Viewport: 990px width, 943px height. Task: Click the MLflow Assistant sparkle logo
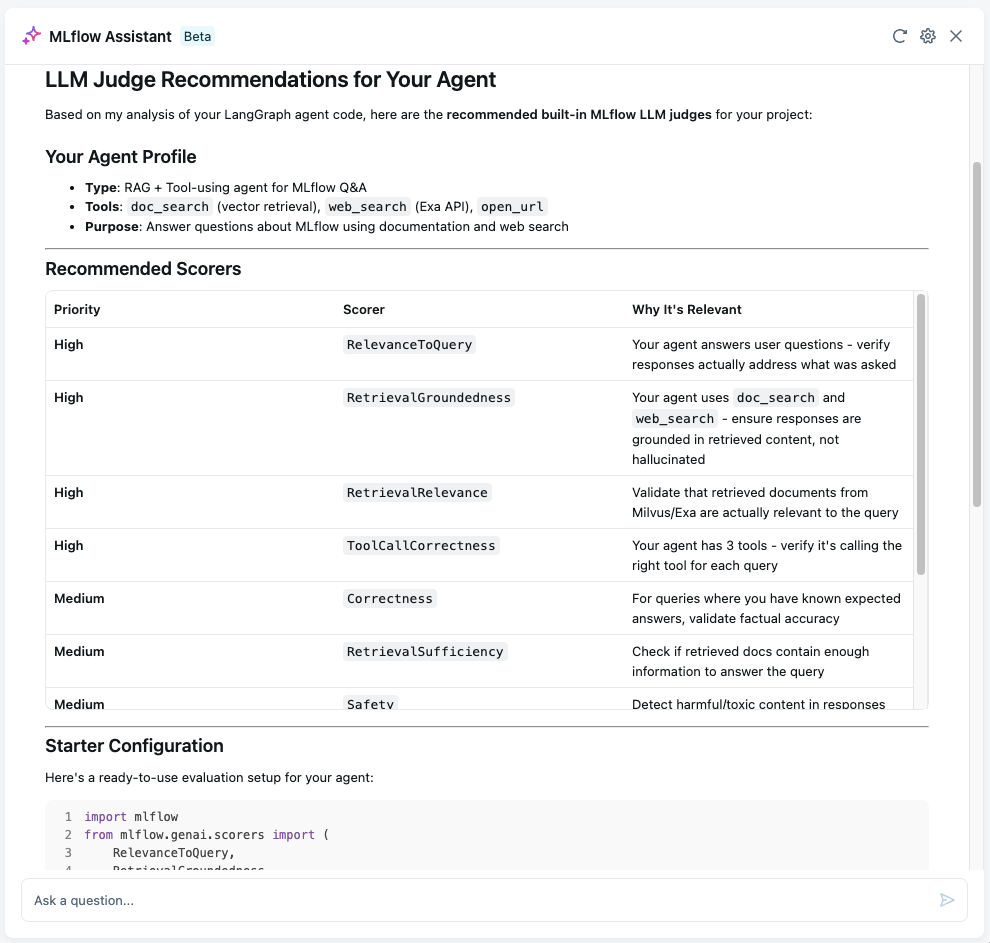31,36
